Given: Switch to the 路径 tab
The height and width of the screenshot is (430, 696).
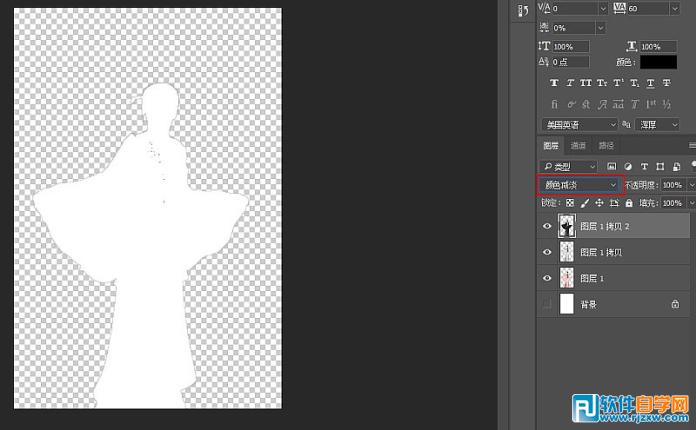Looking at the screenshot, I should tap(606, 146).
